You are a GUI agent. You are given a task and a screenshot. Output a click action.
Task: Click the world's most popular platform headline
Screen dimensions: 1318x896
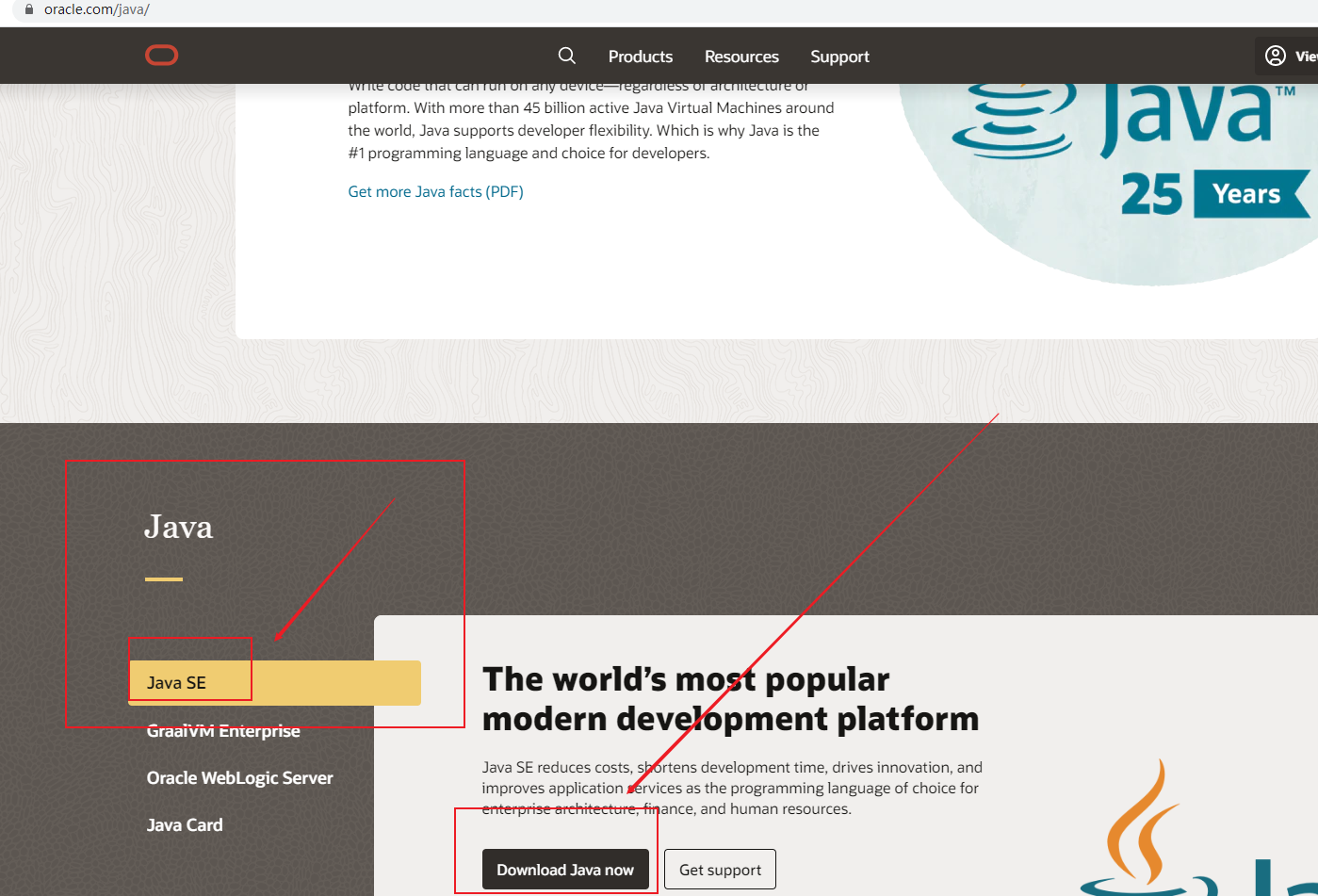point(730,699)
